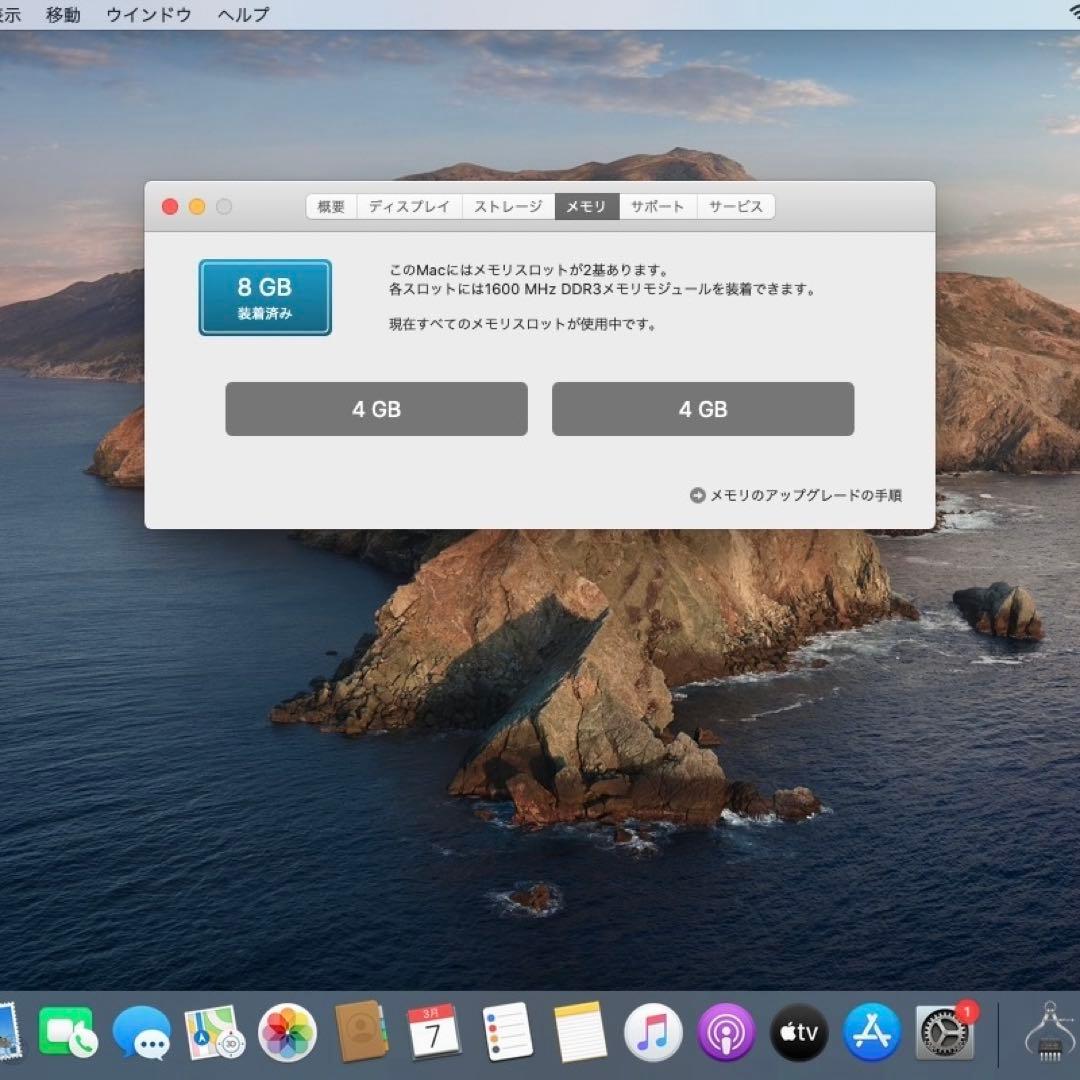Select the 概要 tab
The image size is (1080, 1080).
[331, 206]
